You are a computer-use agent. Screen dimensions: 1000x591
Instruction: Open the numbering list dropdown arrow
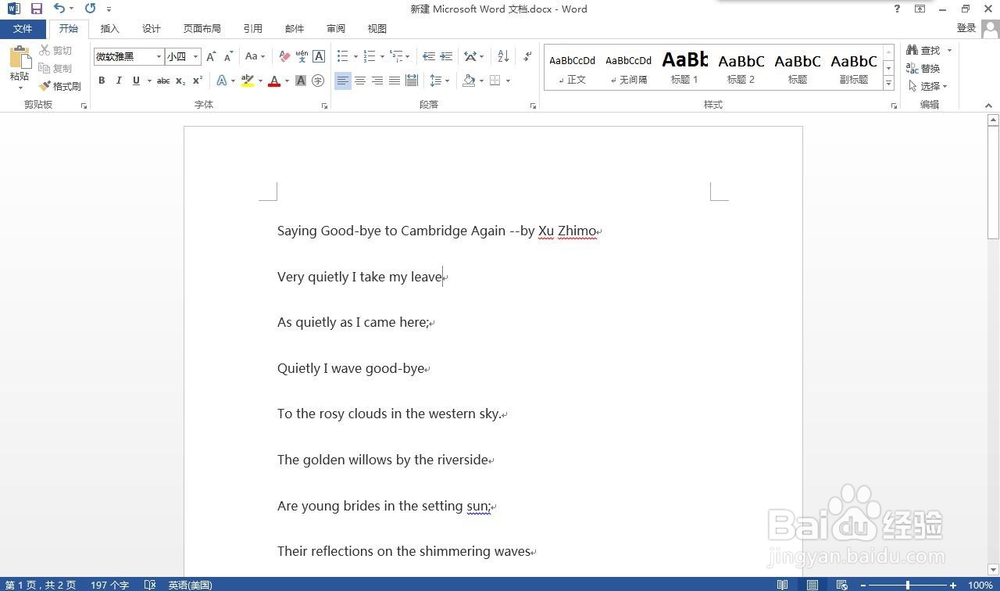pyautogui.click(x=383, y=57)
